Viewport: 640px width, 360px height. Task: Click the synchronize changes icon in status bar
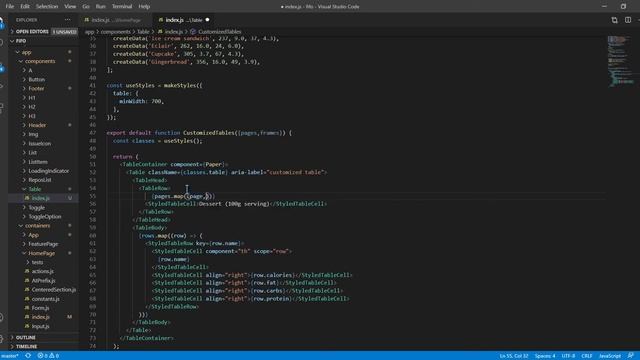(x=28, y=356)
